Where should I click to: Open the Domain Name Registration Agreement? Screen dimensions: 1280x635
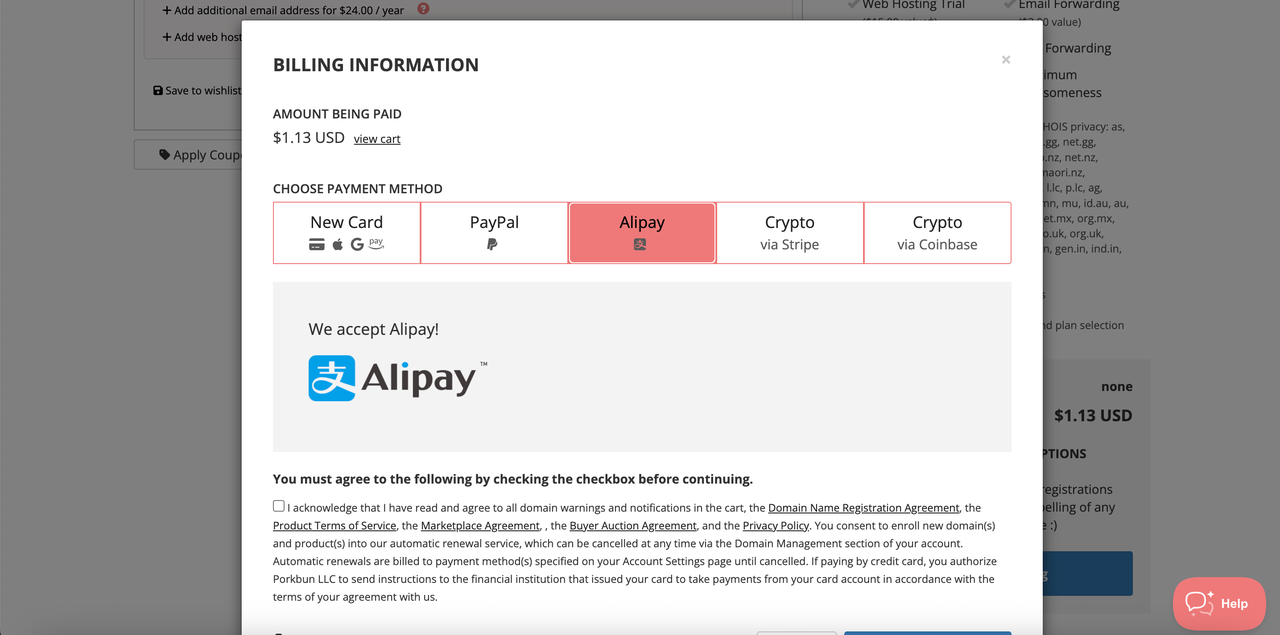coord(864,508)
